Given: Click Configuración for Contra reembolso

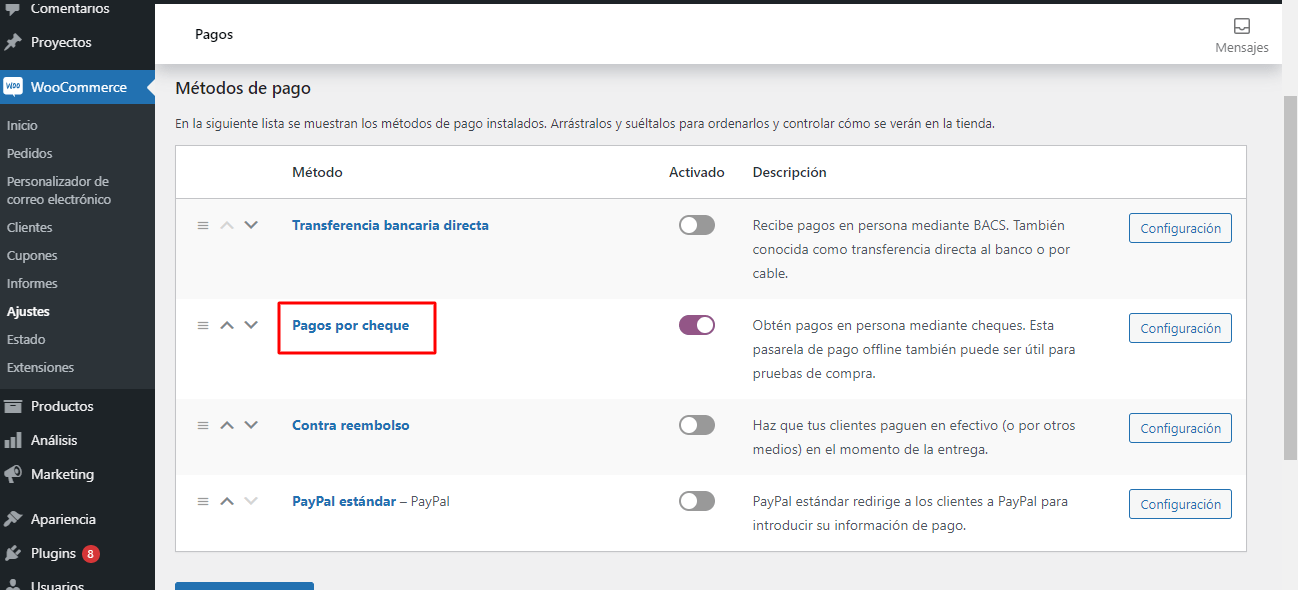Looking at the screenshot, I should (1180, 428).
